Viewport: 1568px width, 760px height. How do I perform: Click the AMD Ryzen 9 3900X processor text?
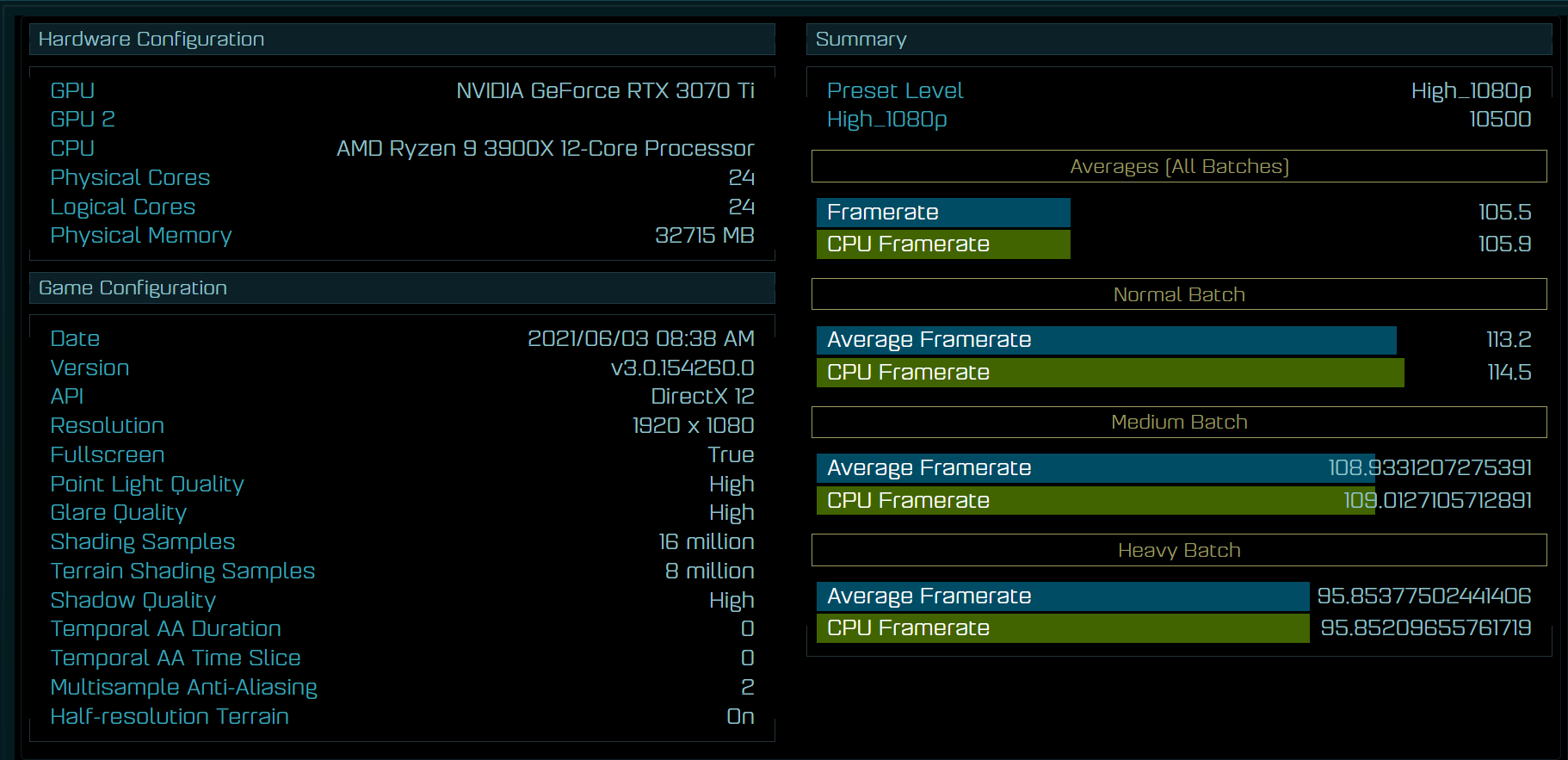545,149
